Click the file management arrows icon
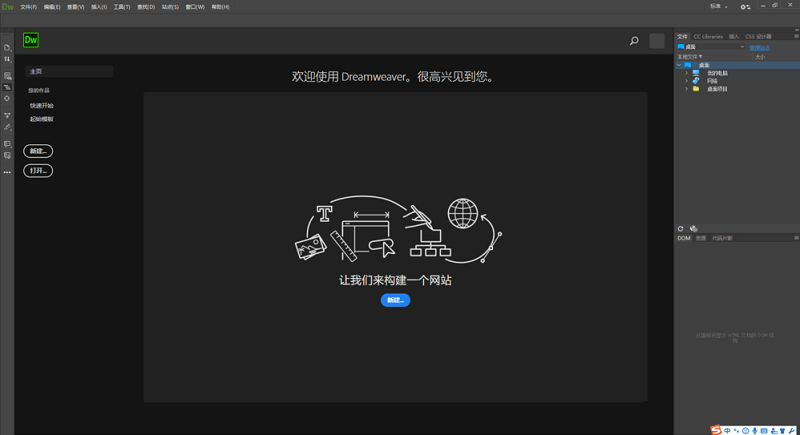This screenshot has width=800, height=435. coord(7,59)
